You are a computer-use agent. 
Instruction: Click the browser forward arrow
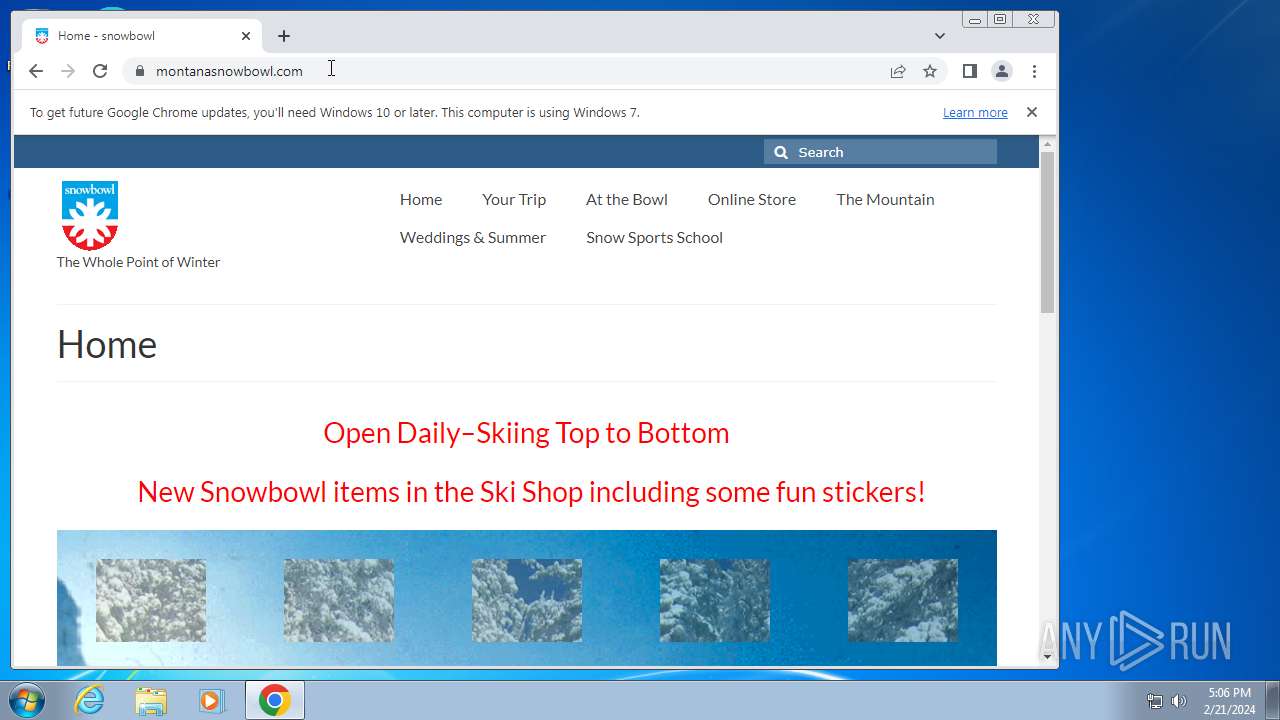pyautogui.click(x=68, y=71)
